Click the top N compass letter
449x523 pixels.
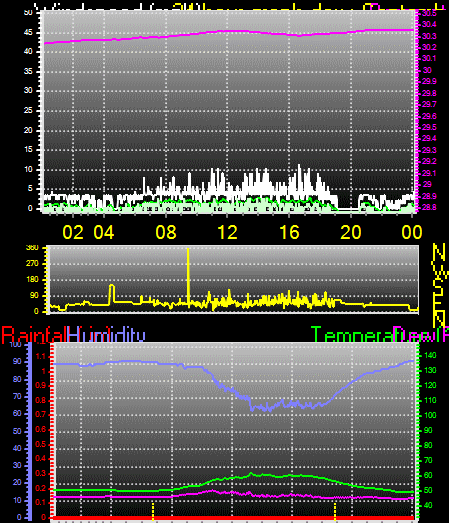click(439, 252)
